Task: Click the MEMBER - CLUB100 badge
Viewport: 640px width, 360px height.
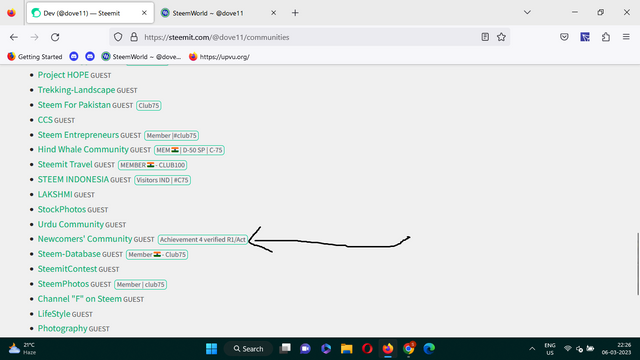Action: click(153, 165)
